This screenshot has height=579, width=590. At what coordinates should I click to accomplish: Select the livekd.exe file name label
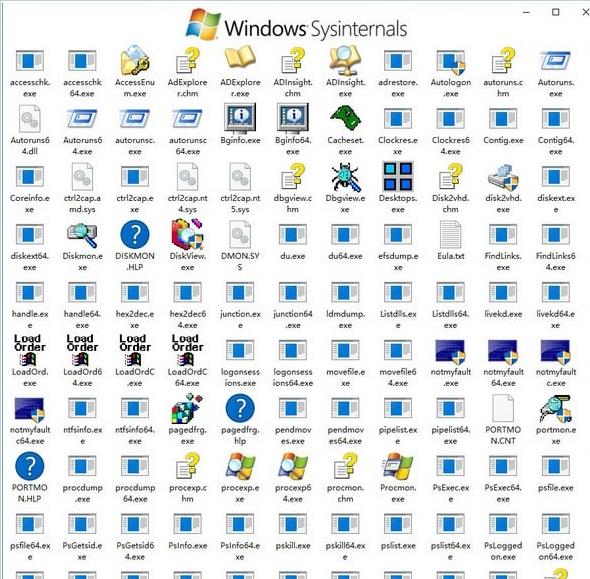coord(503,314)
